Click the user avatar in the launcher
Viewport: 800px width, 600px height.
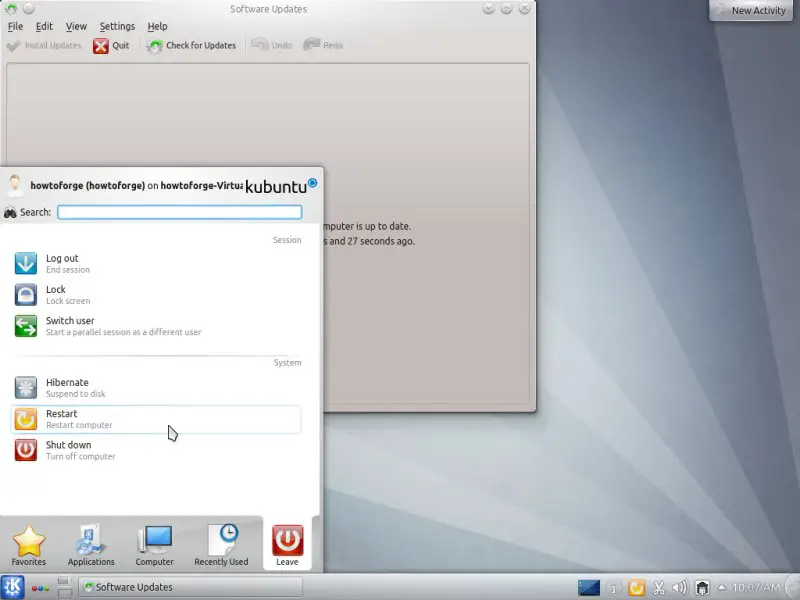pyautogui.click(x=15, y=185)
